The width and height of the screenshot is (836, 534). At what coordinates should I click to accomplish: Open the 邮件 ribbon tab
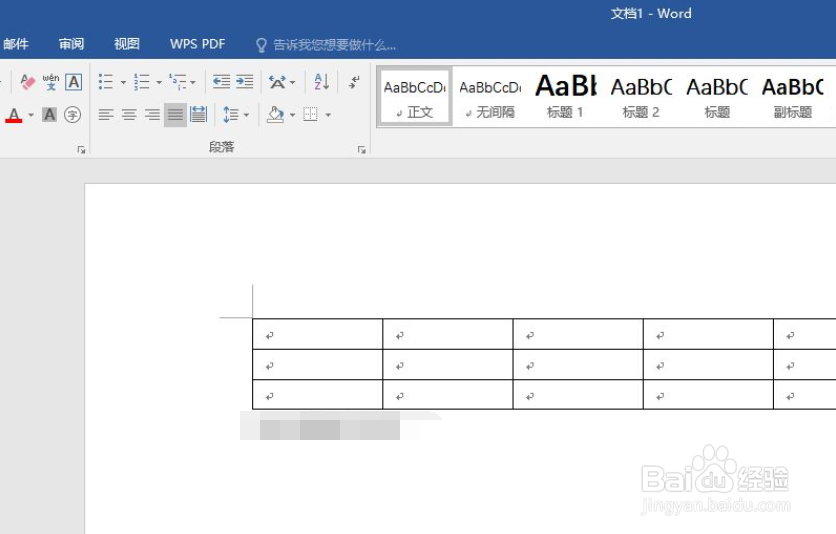(x=16, y=44)
